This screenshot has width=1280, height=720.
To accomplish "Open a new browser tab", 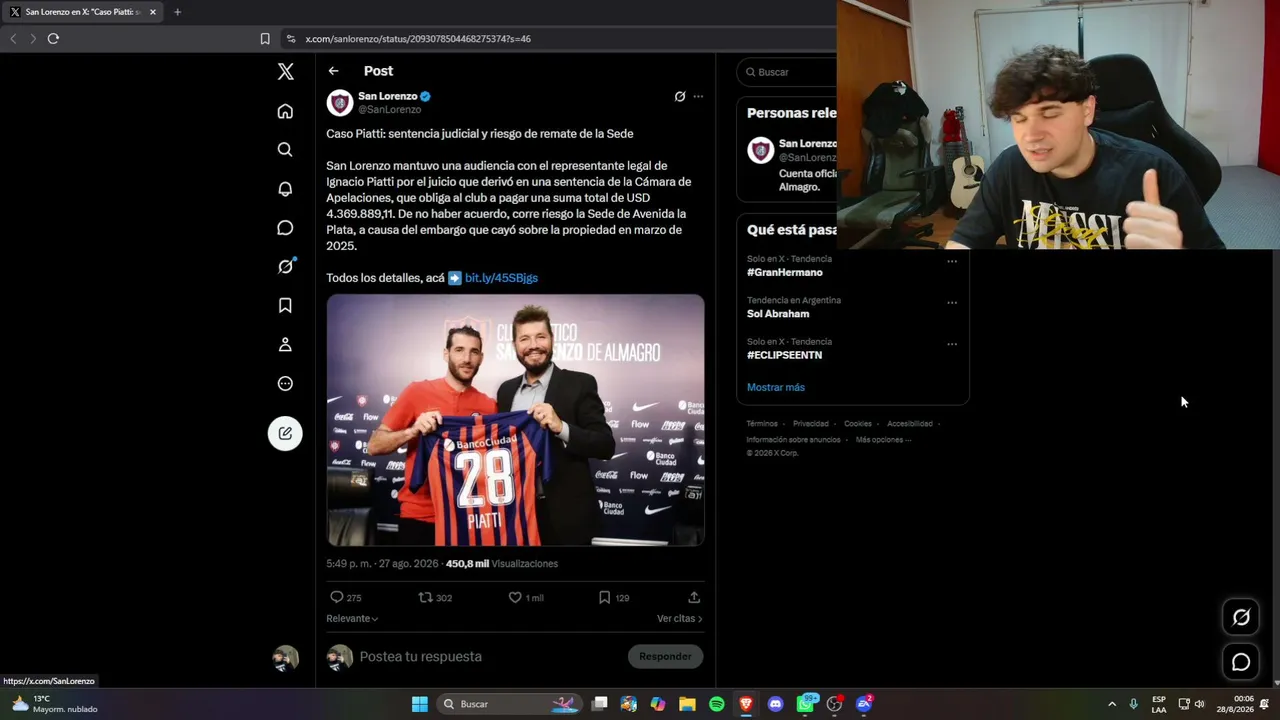I will tap(177, 12).
